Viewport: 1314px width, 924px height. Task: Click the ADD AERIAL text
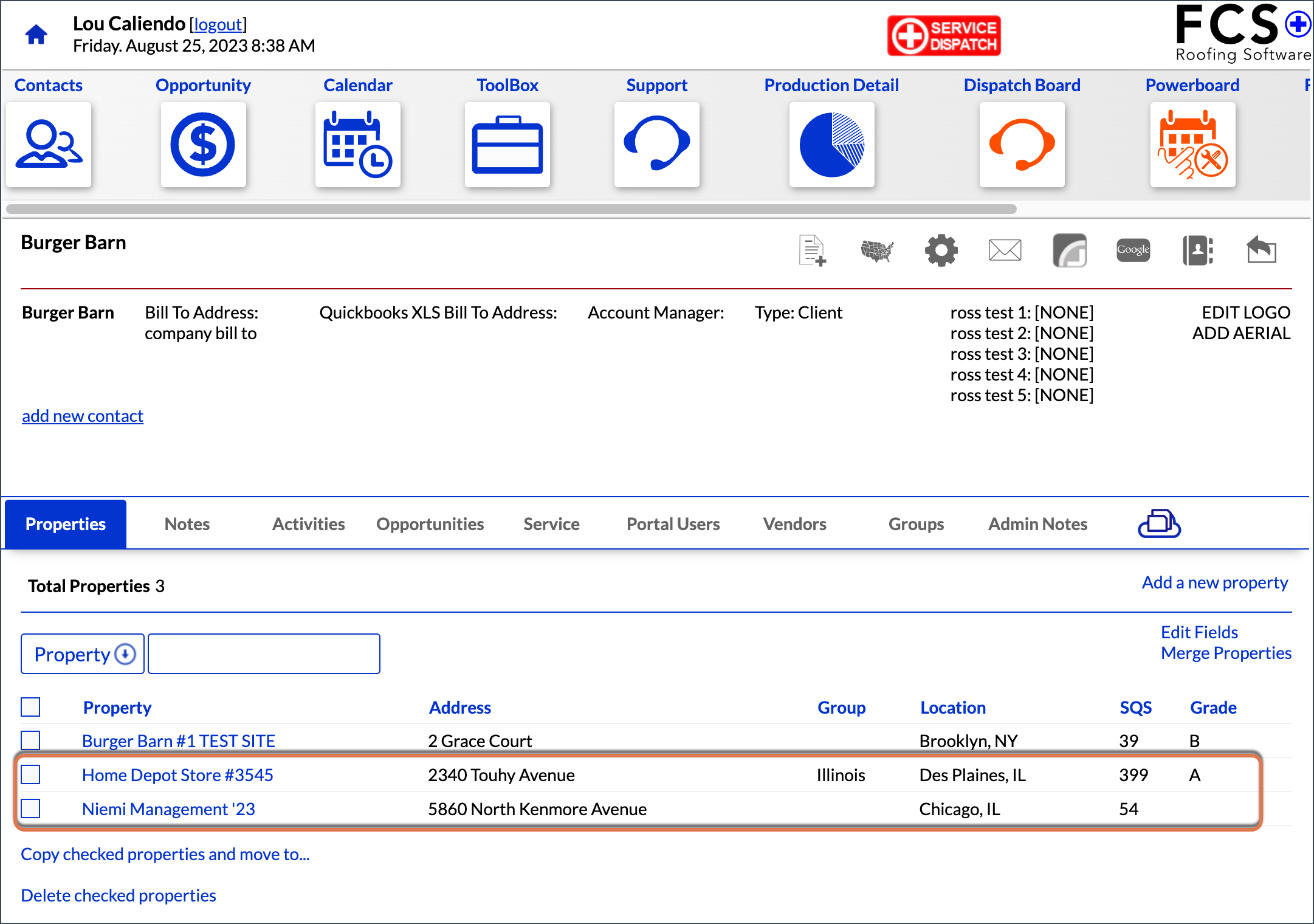coord(1241,333)
